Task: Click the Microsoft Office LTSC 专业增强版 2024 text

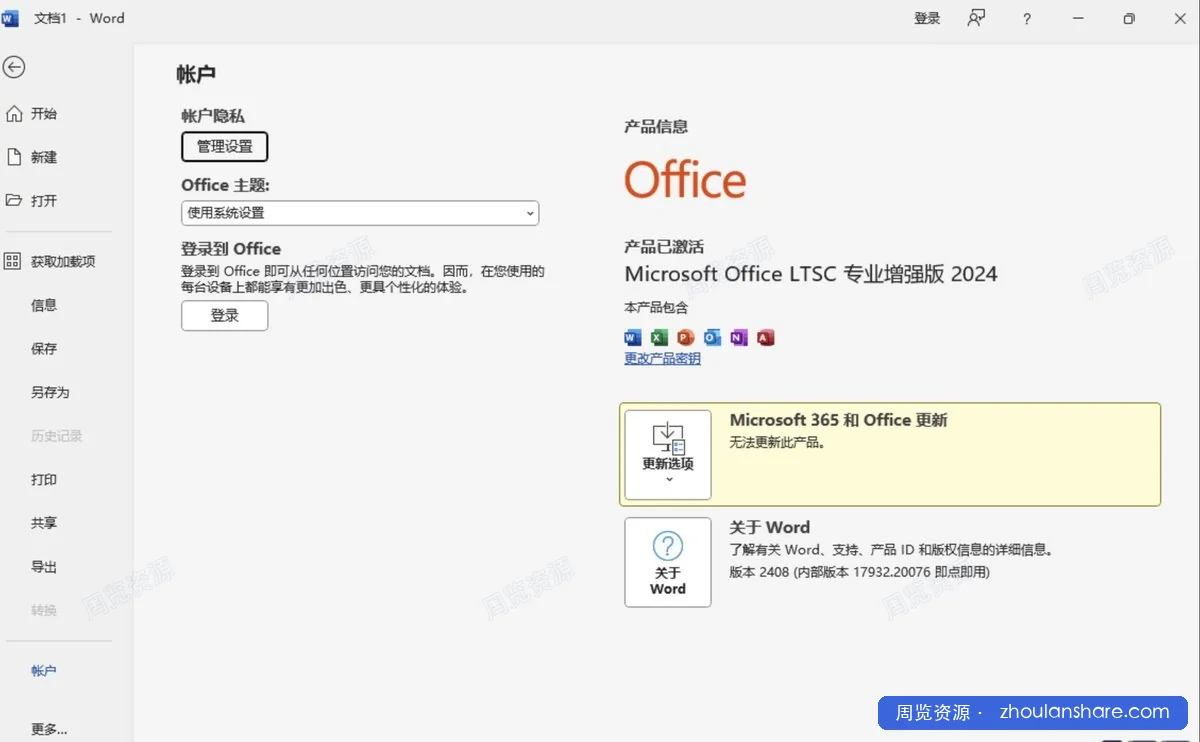Action: 811,273
